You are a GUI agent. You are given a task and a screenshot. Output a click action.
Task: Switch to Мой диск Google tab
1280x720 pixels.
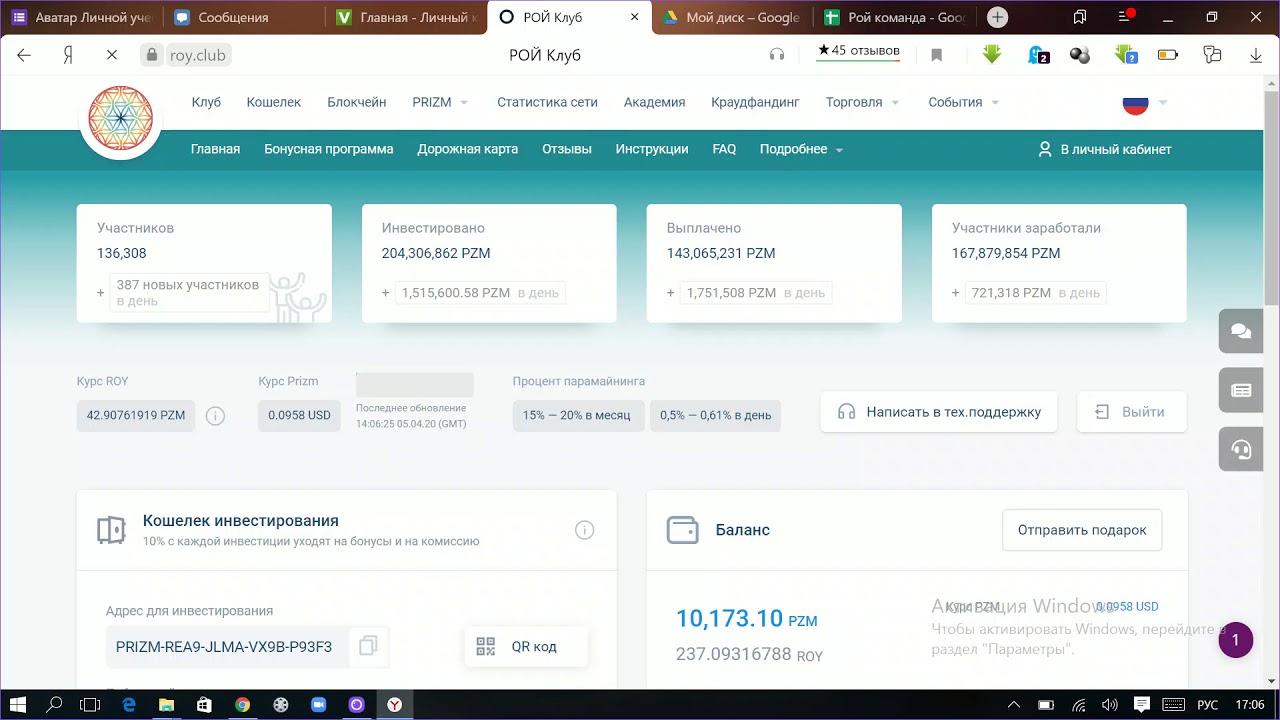coord(733,17)
